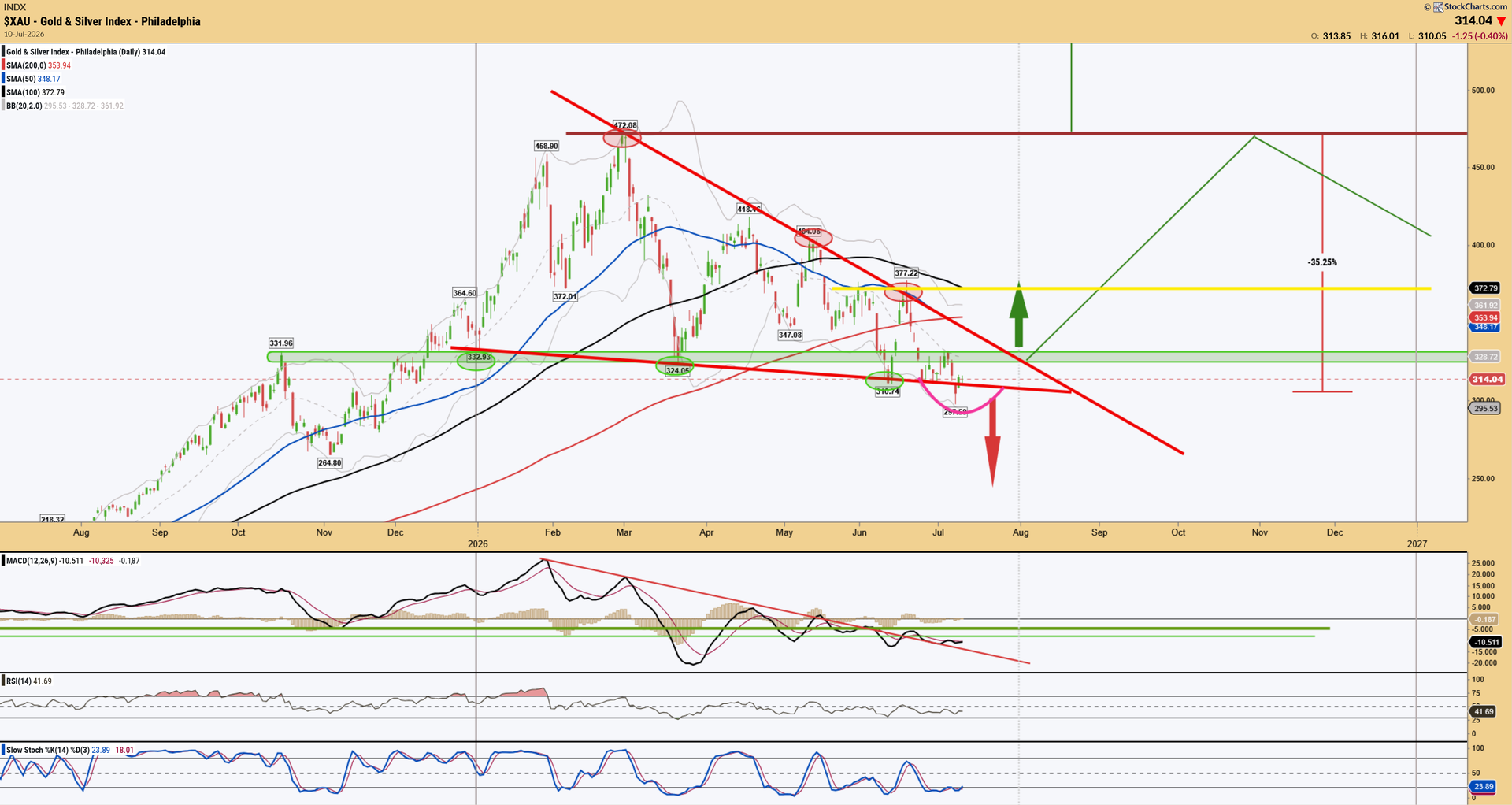
Task: Click the 2027 year label on time axis
Action: (x=1417, y=544)
